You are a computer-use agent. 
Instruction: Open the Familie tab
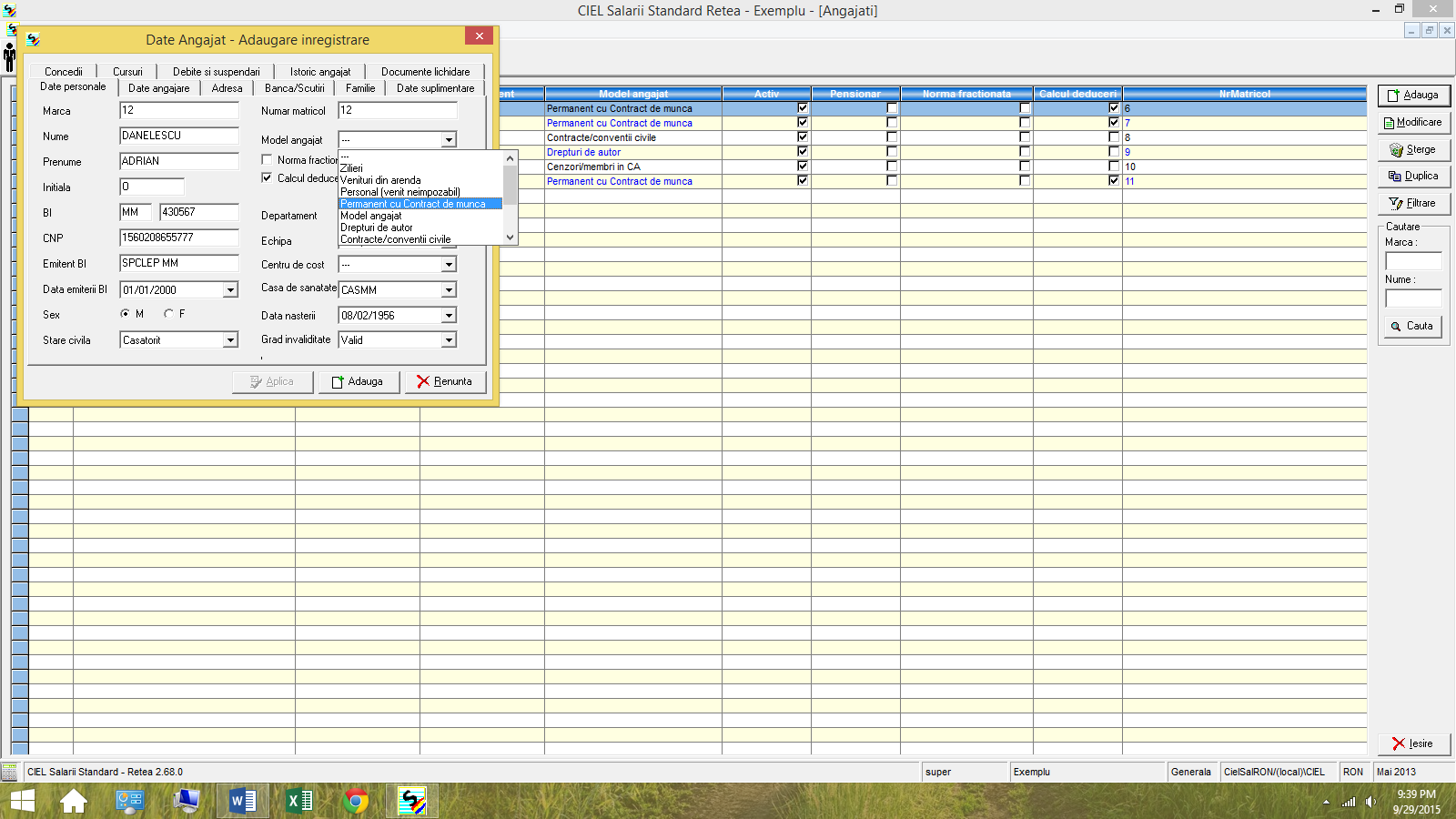[360, 88]
